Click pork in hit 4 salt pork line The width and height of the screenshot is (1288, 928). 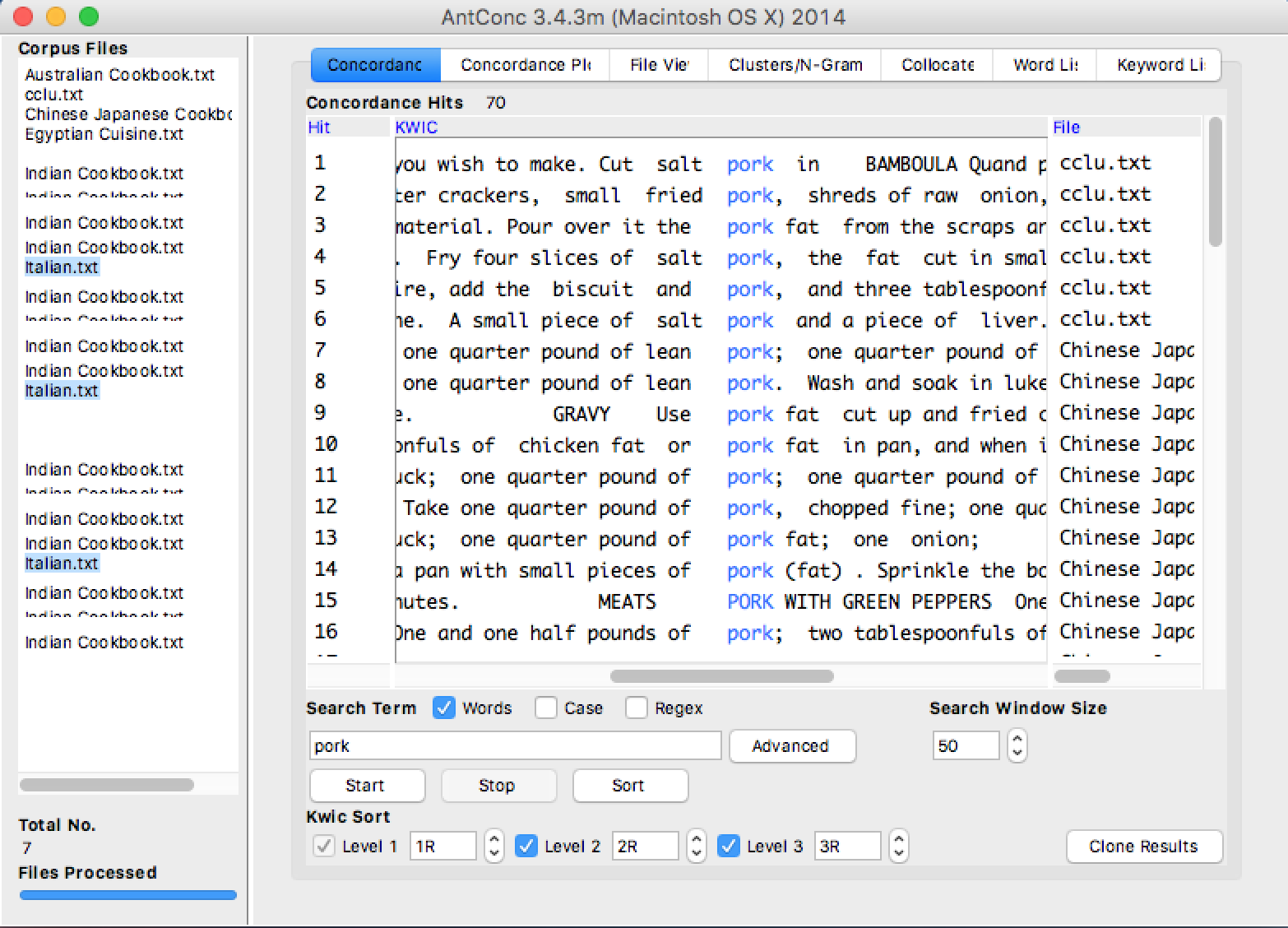[750, 258]
